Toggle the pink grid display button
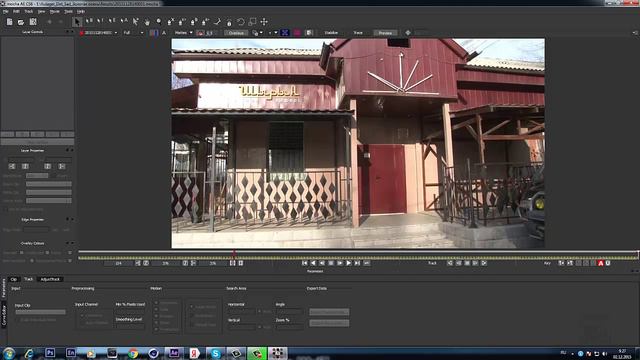 coord(297,33)
